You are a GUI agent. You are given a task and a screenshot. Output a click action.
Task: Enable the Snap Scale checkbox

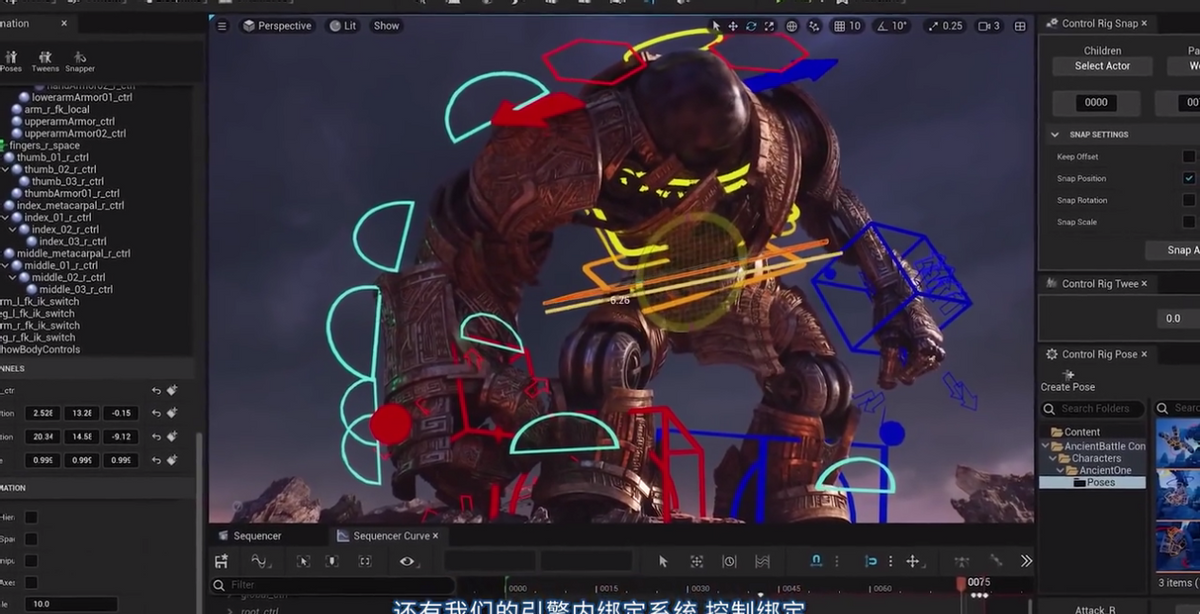tap(1189, 222)
